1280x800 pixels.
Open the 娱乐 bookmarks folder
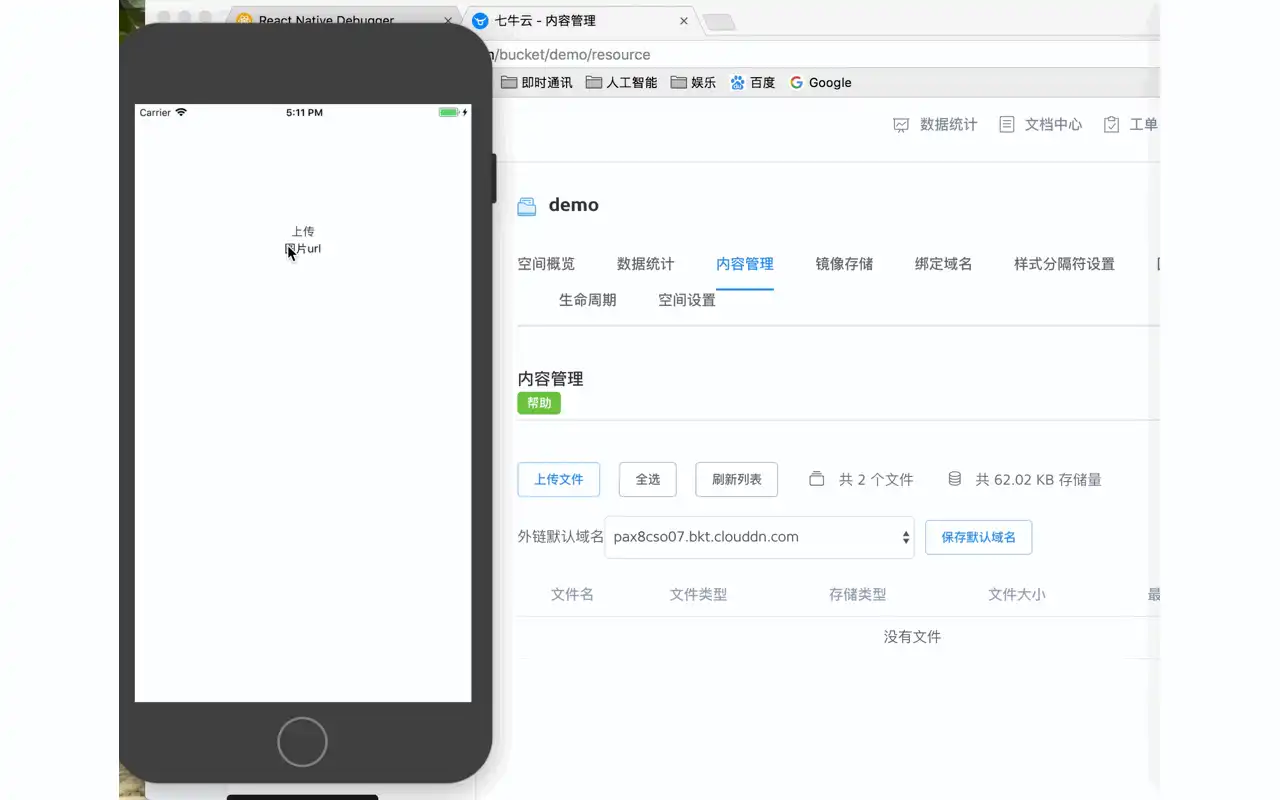point(693,83)
